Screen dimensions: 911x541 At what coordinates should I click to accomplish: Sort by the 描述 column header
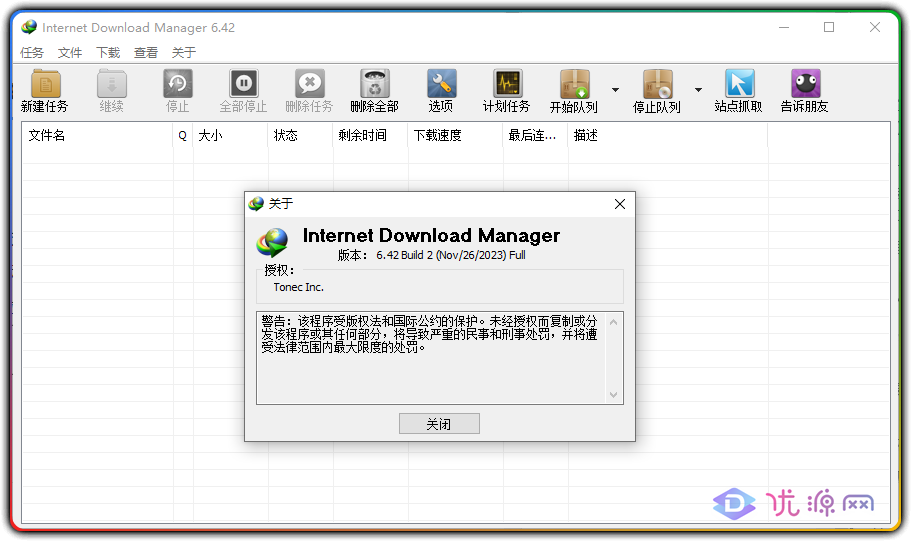click(x=668, y=135)
